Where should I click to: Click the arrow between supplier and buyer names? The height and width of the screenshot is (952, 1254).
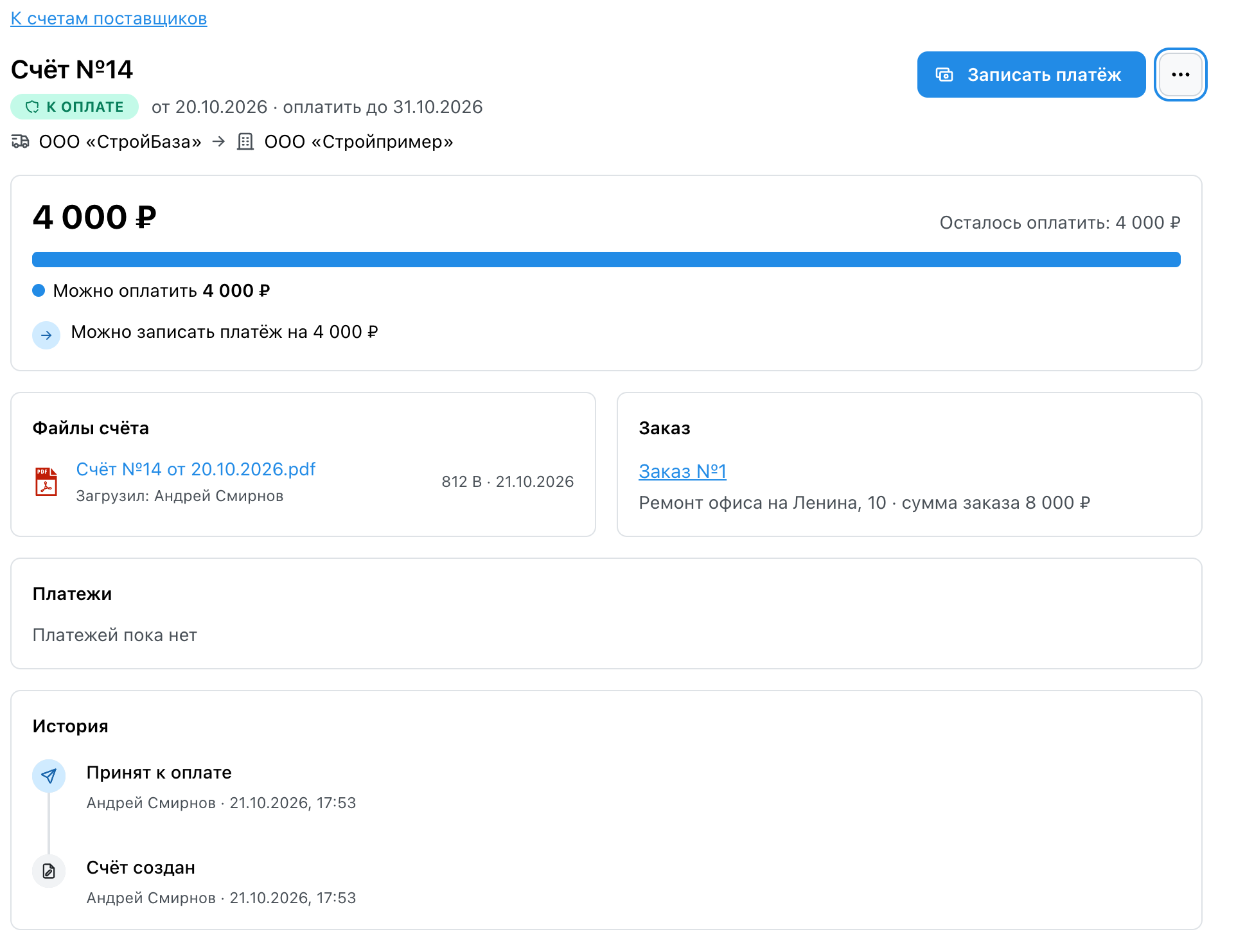coord(219,141)
